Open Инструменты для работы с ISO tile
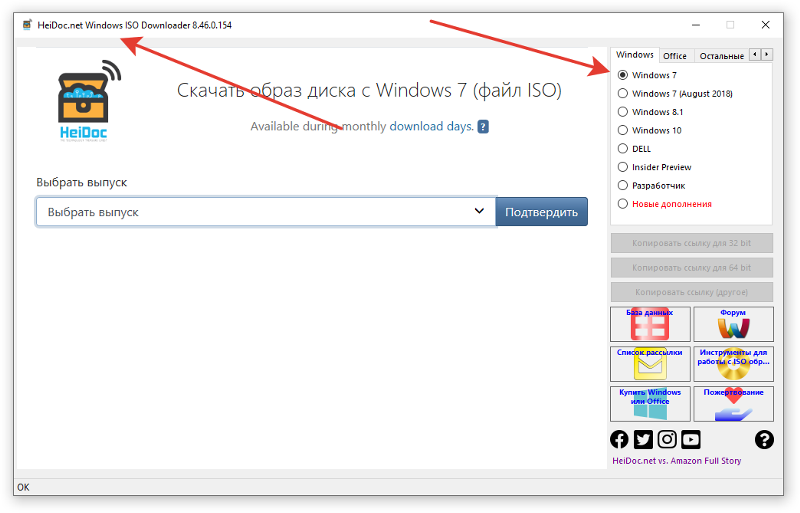800x513 pixels. [x=733, y=364]
